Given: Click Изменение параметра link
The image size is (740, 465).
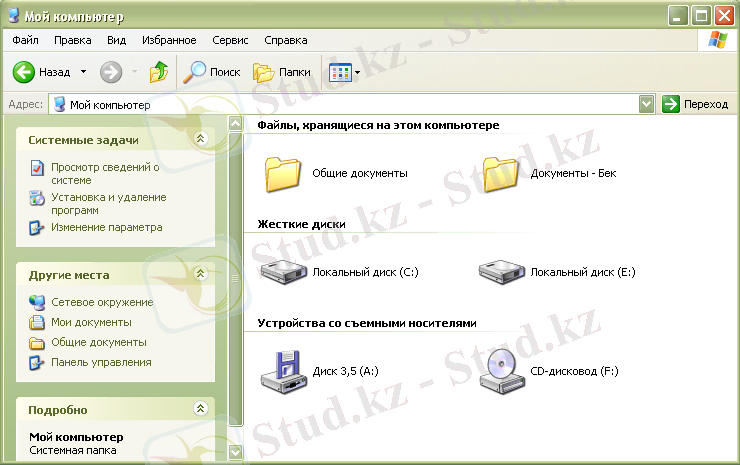Looking at the screenshot, I should pyautogui.click(x=107, y=228).
